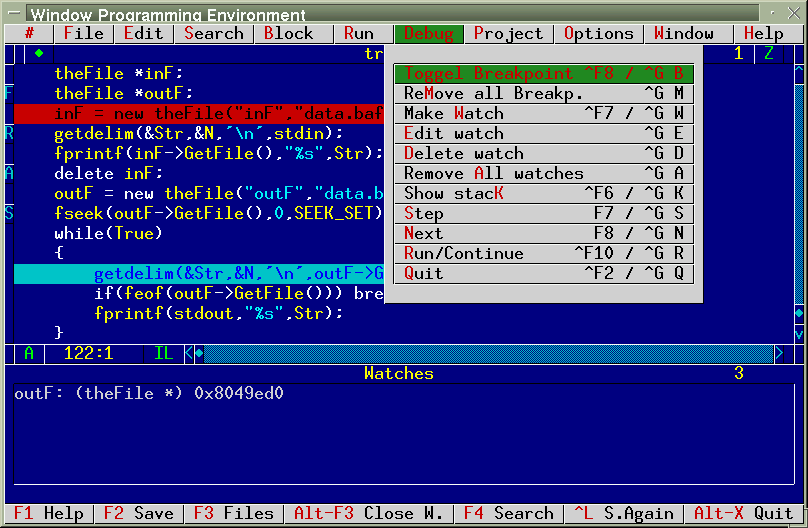Click the horizontal scrollbar right arrow
808x528 pixels.
pos(779,353)
